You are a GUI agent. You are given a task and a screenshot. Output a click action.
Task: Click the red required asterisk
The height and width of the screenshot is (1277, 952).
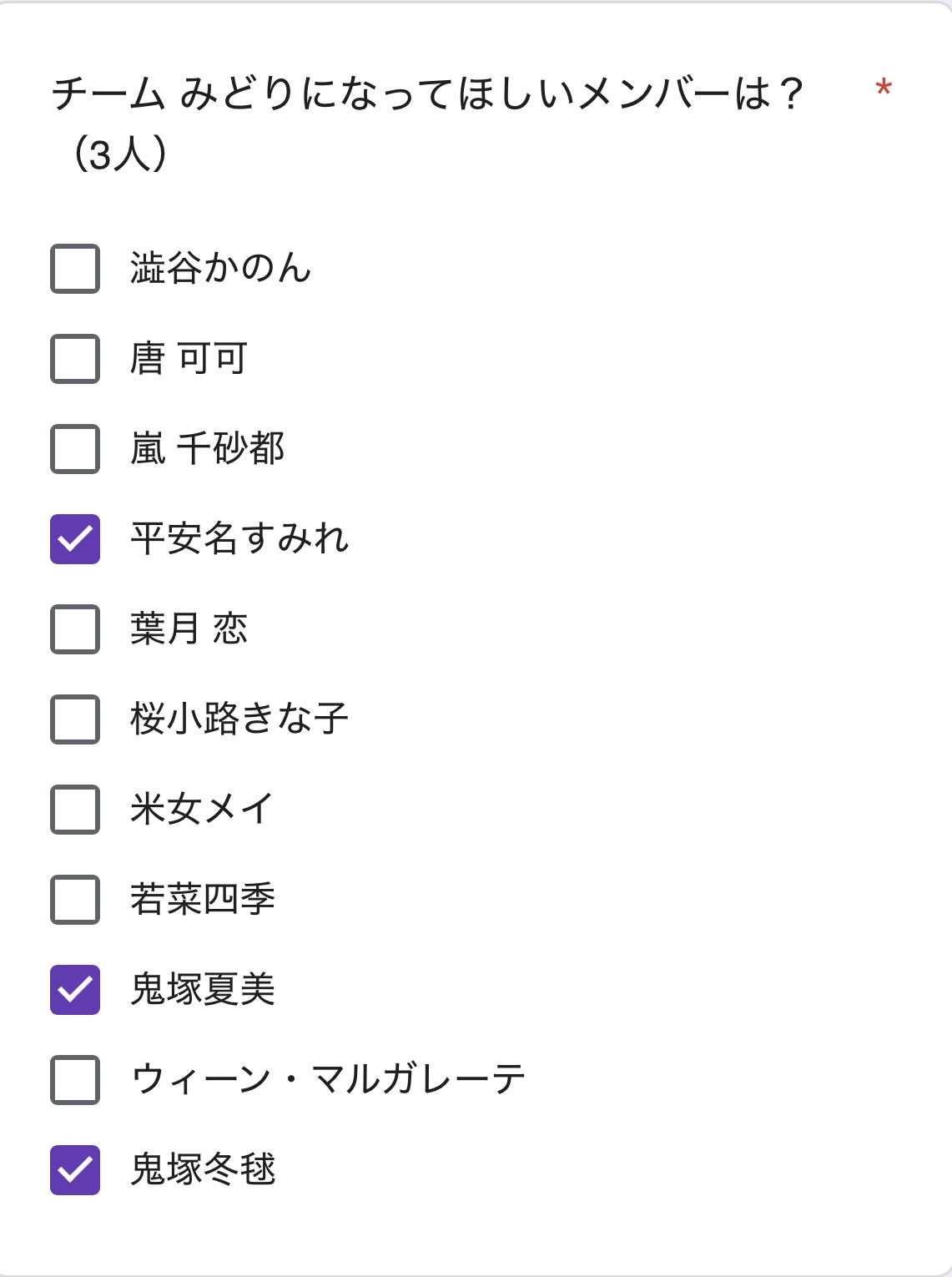[884, 88]
